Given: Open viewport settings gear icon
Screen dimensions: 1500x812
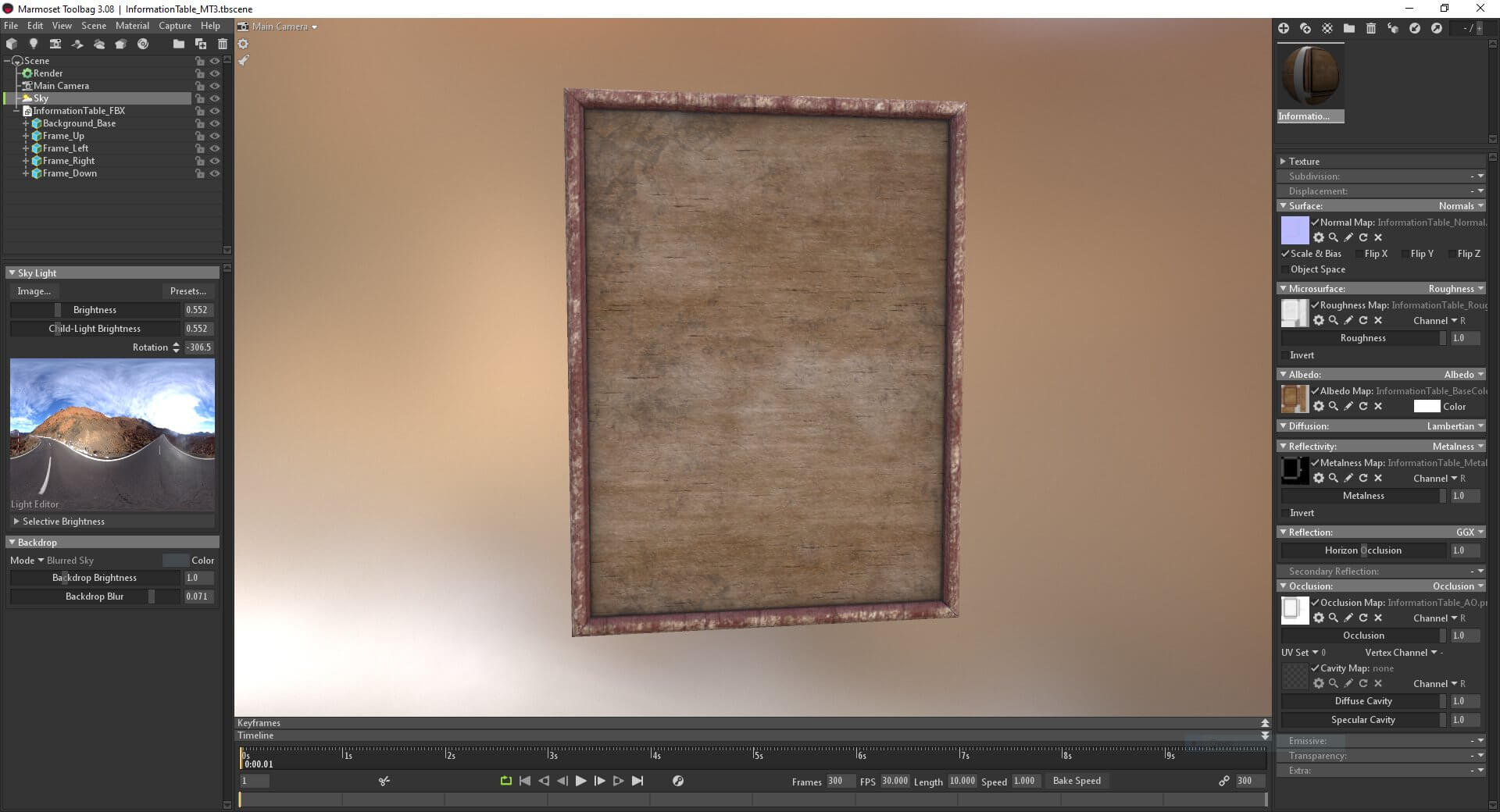Looking at the screenshot, I should [243, 44].
